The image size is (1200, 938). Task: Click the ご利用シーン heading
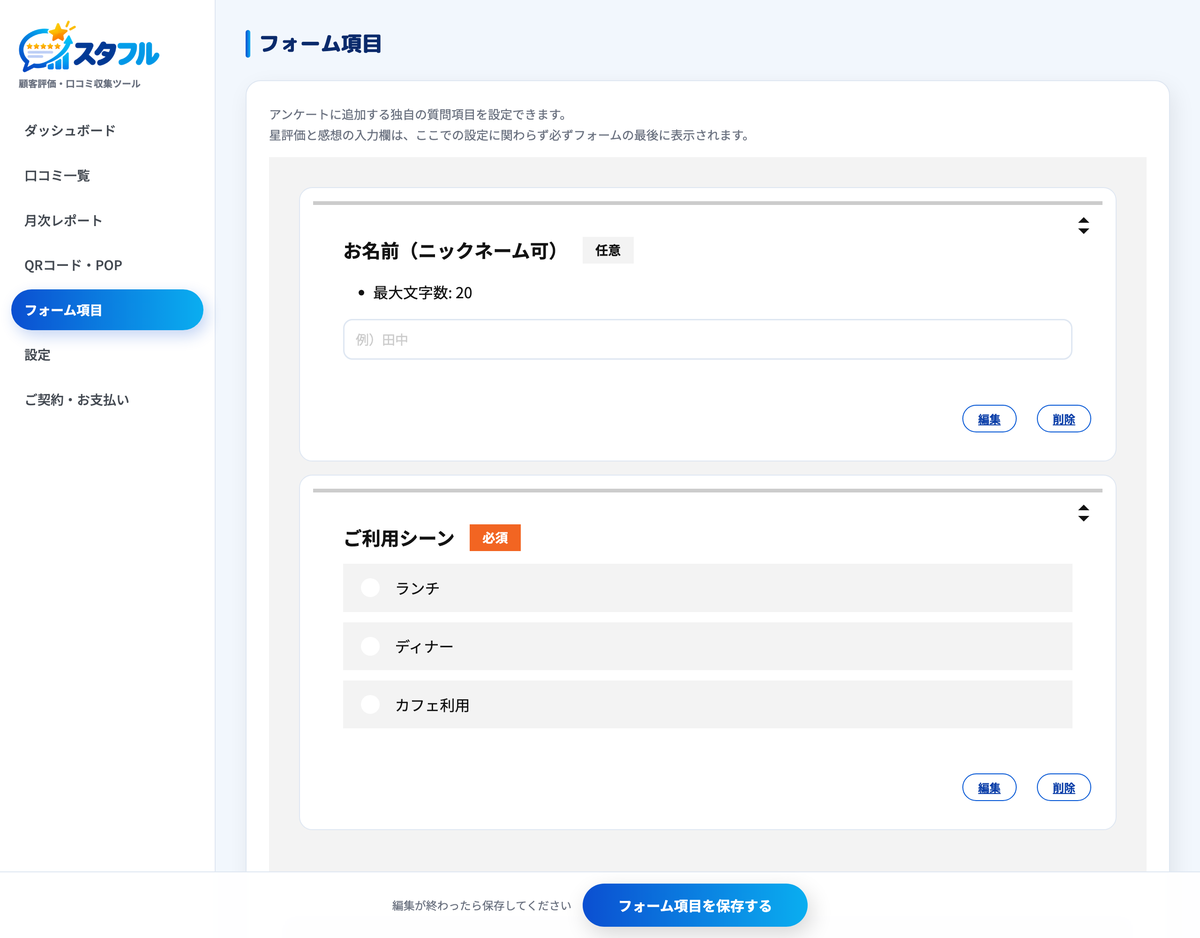(399, 538)
